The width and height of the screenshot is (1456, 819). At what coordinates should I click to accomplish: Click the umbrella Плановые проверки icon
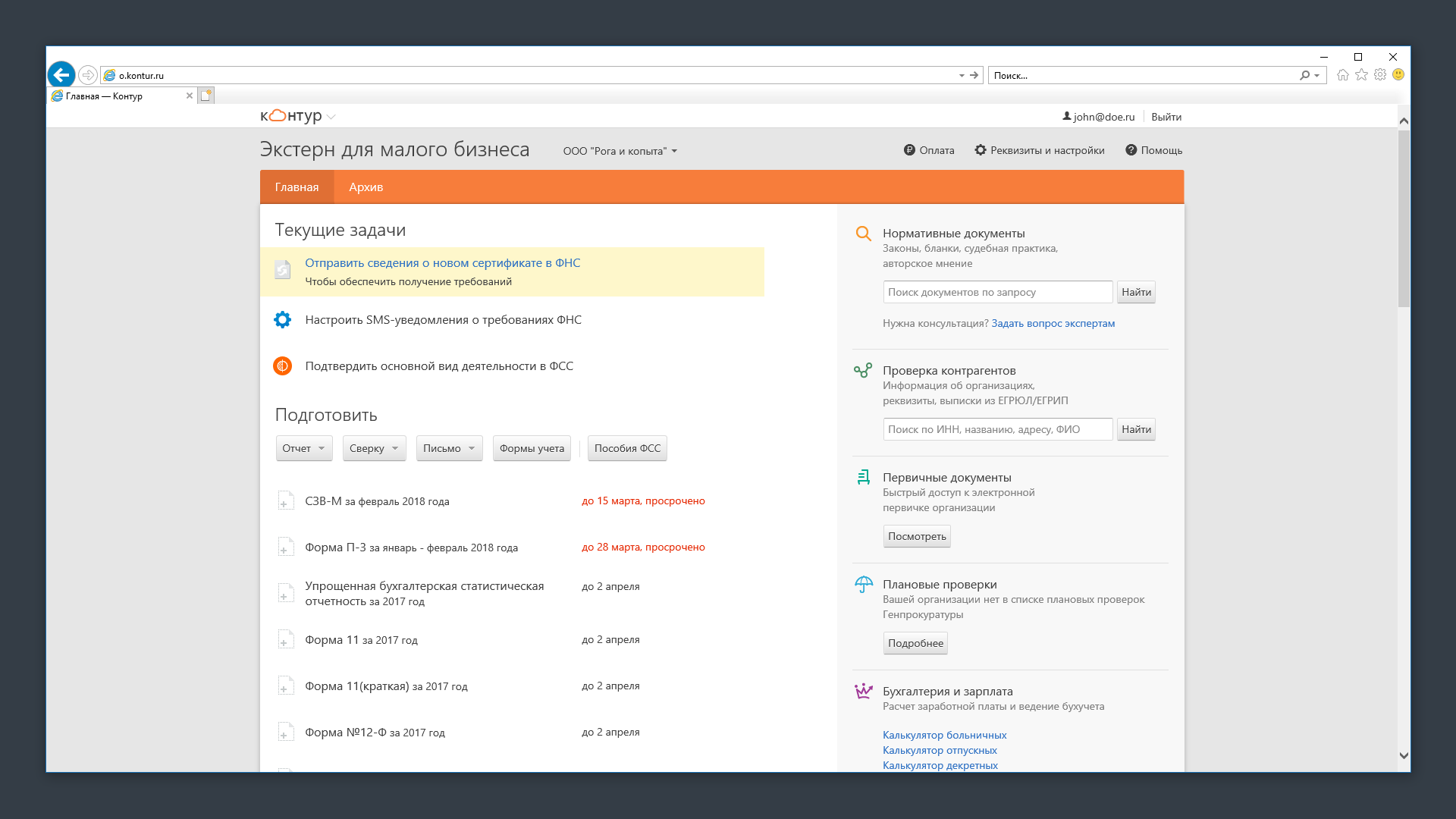(x=863, y=585)
